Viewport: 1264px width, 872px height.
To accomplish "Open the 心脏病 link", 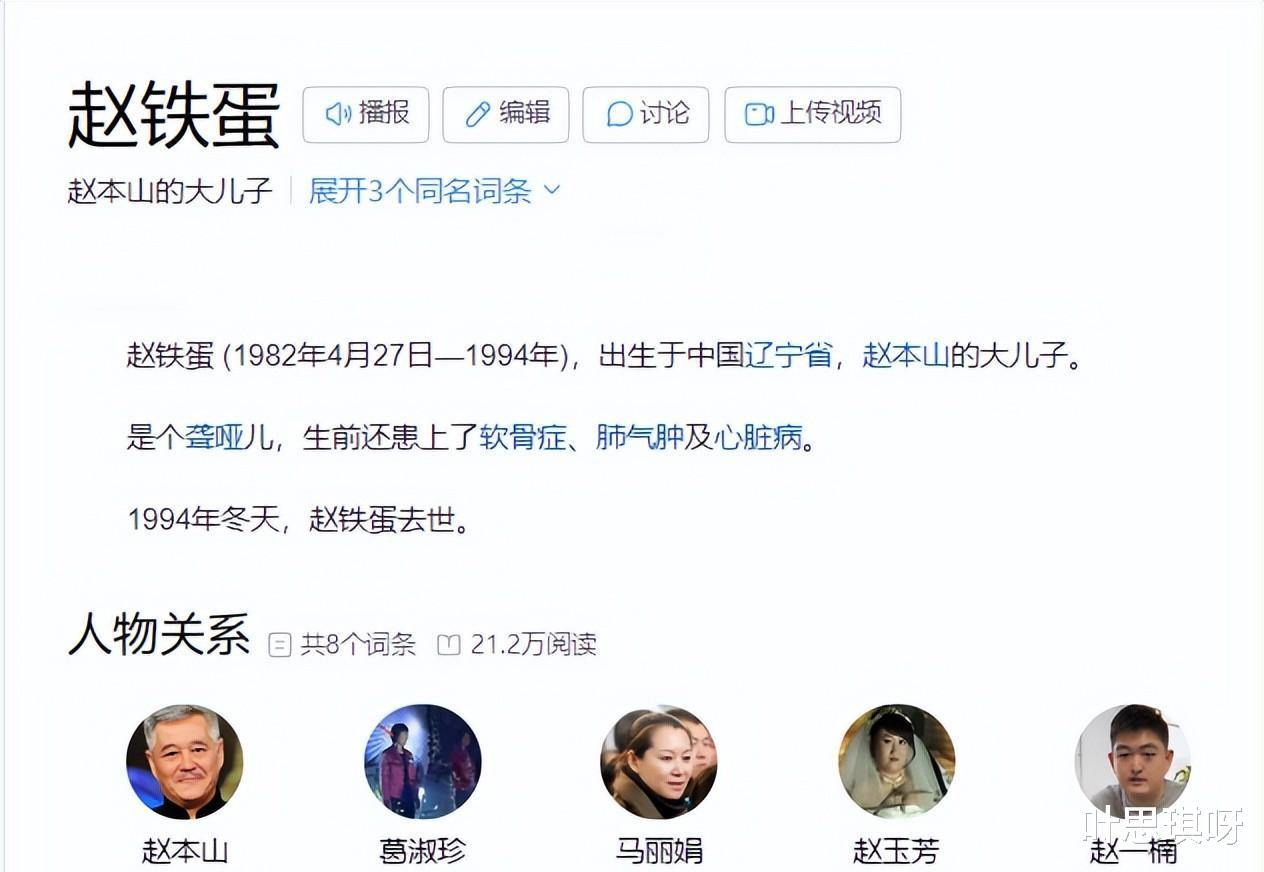I will click(x=759, y=438).
